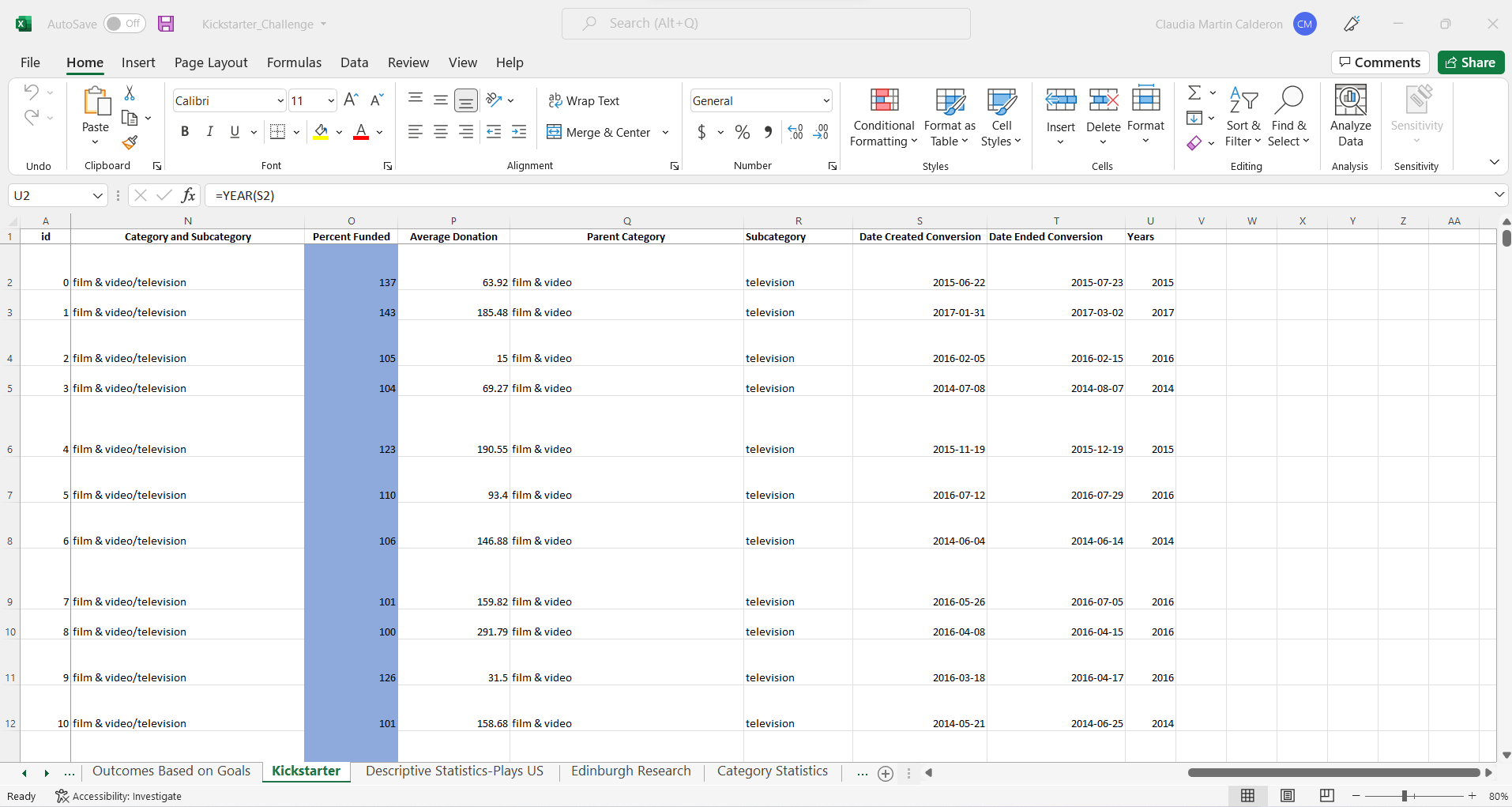Toggle Wrap Text on selection
Screen dimensions: 1512x807
click(x=584, y=100)
